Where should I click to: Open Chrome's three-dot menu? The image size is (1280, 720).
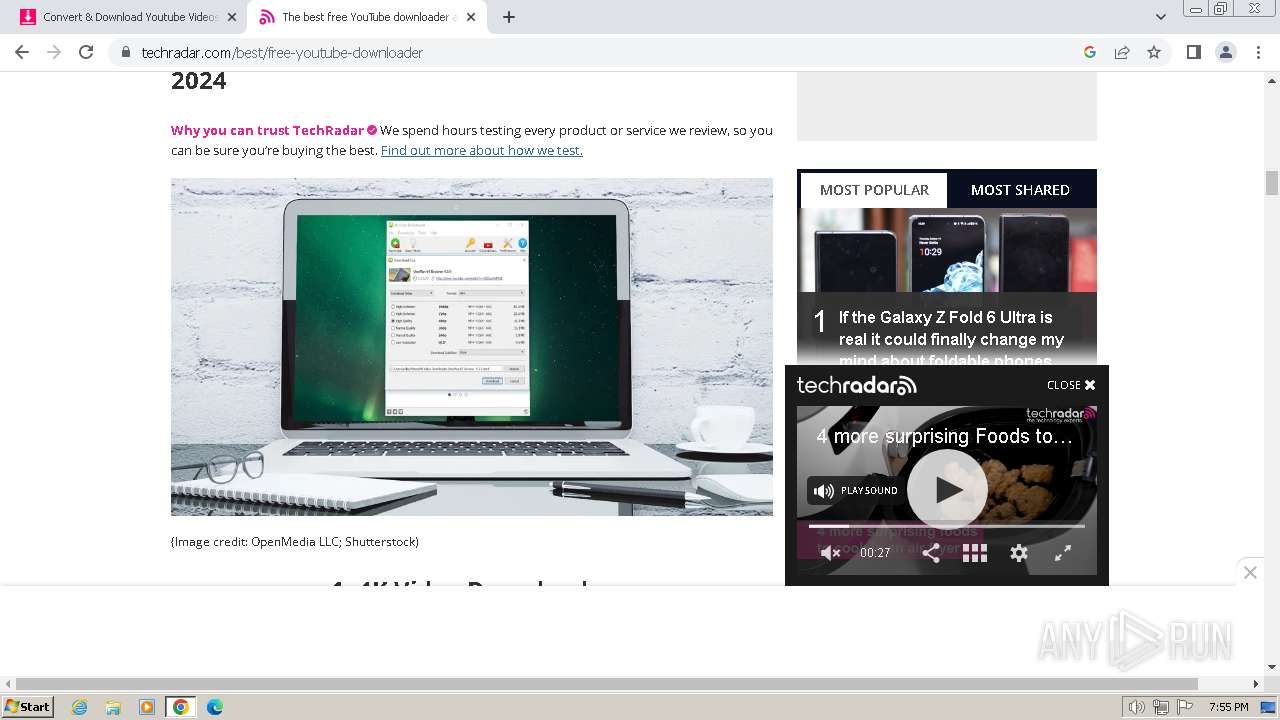pyautogui.click(x=1258, y=52)
